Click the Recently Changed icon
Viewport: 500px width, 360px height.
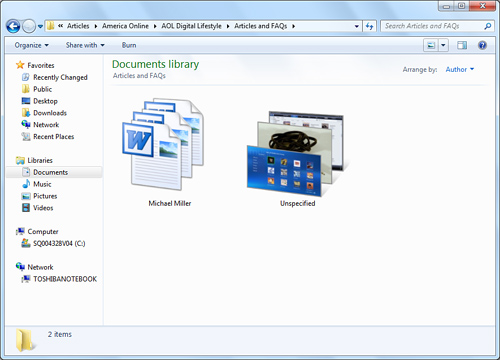(26, 77)
